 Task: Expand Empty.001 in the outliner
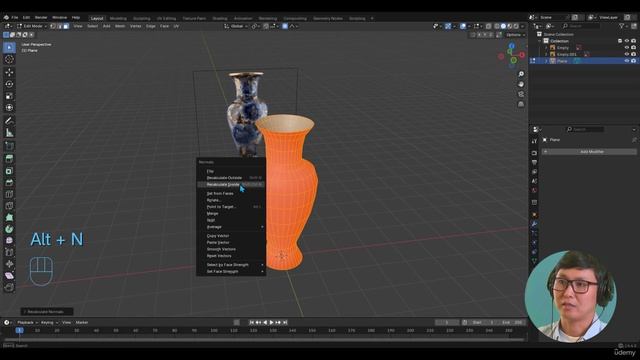(547, 54)
